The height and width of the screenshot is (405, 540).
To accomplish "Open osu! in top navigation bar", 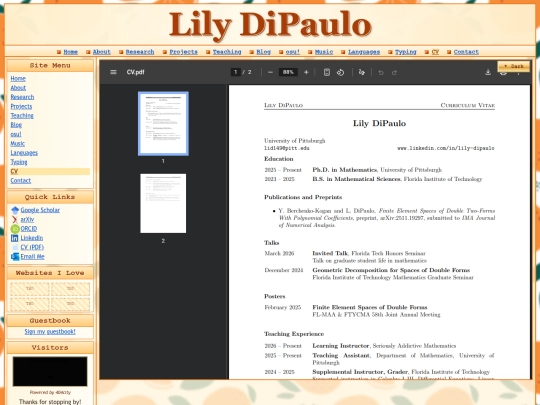I will click(293, 52).
